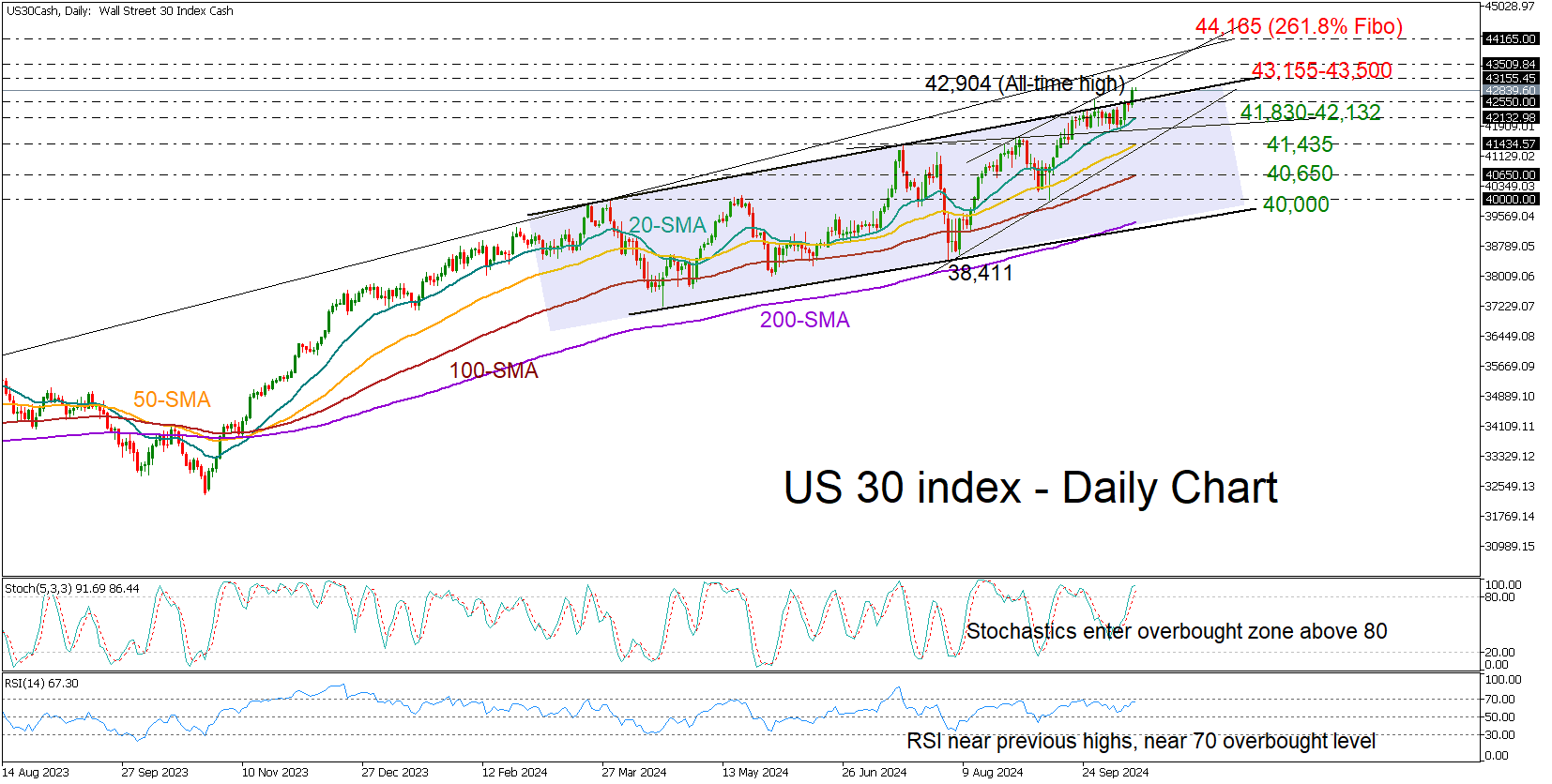Viewport: 1552px width, 784px height.
Task: Click the US30Cash Daily chart title
Action: point(119,11)
